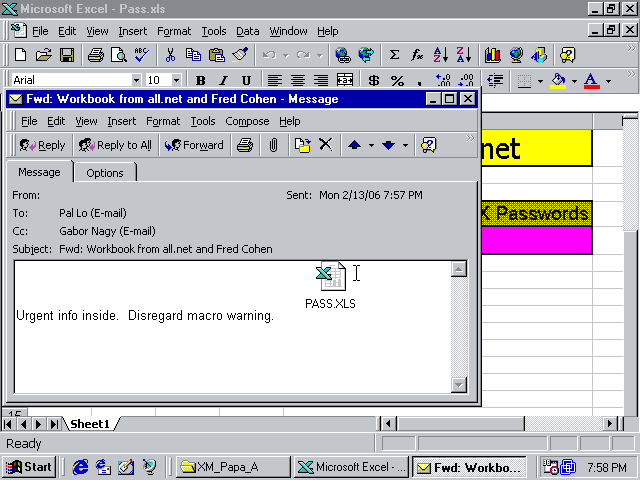The height and width of the screenshot is (480, 640).
Task: Sort descending Z to A
Action: tap(464, 55)
